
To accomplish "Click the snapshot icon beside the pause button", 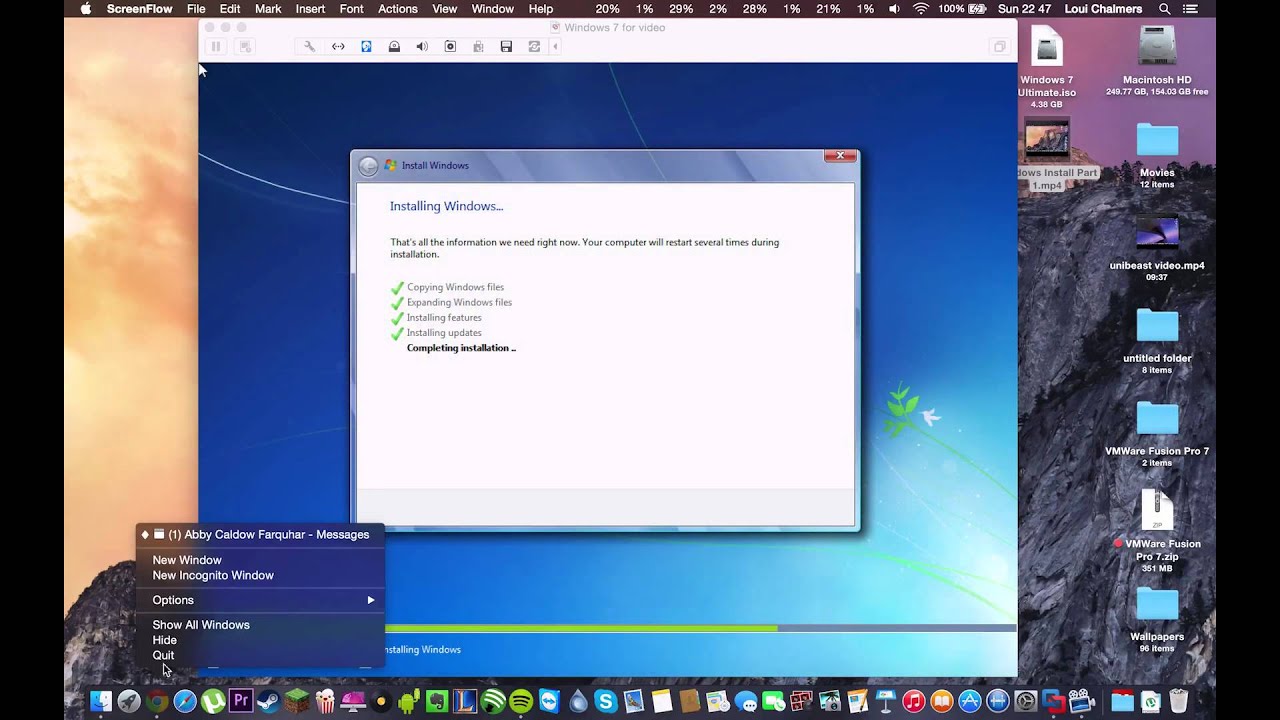I will (x=245, y=46).
